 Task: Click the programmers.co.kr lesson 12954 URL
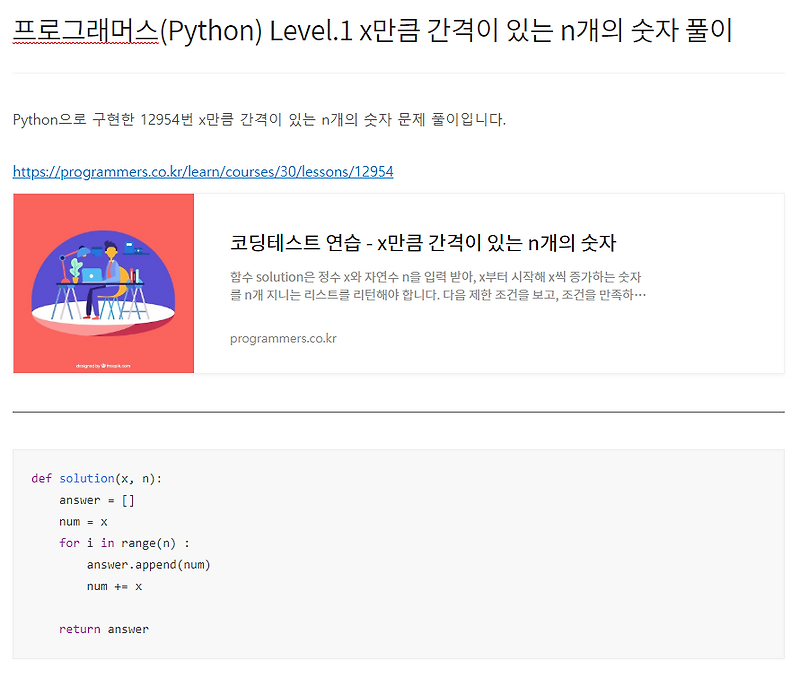pos(202,171)
